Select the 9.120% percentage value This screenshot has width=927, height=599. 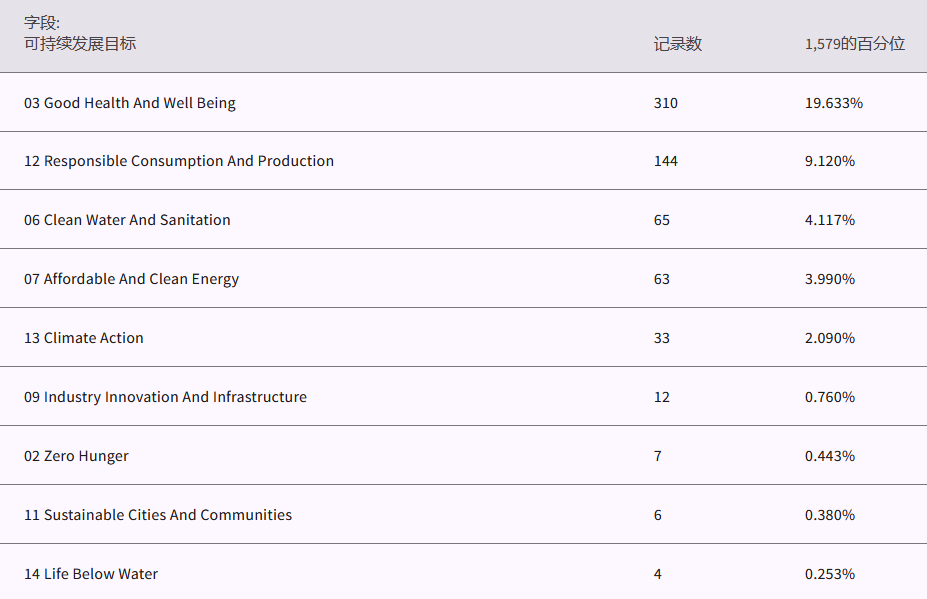(829, 161)
